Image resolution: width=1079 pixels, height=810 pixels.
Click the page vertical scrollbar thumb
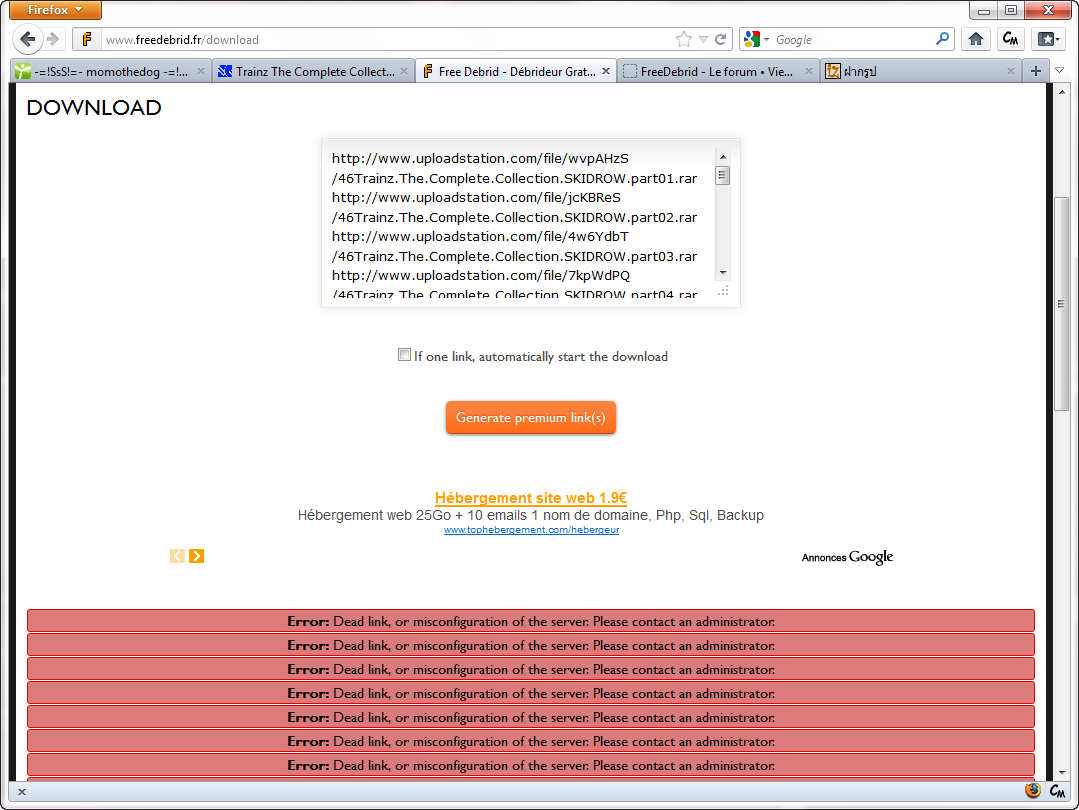pyautogui.click(x=1062, y=304)
